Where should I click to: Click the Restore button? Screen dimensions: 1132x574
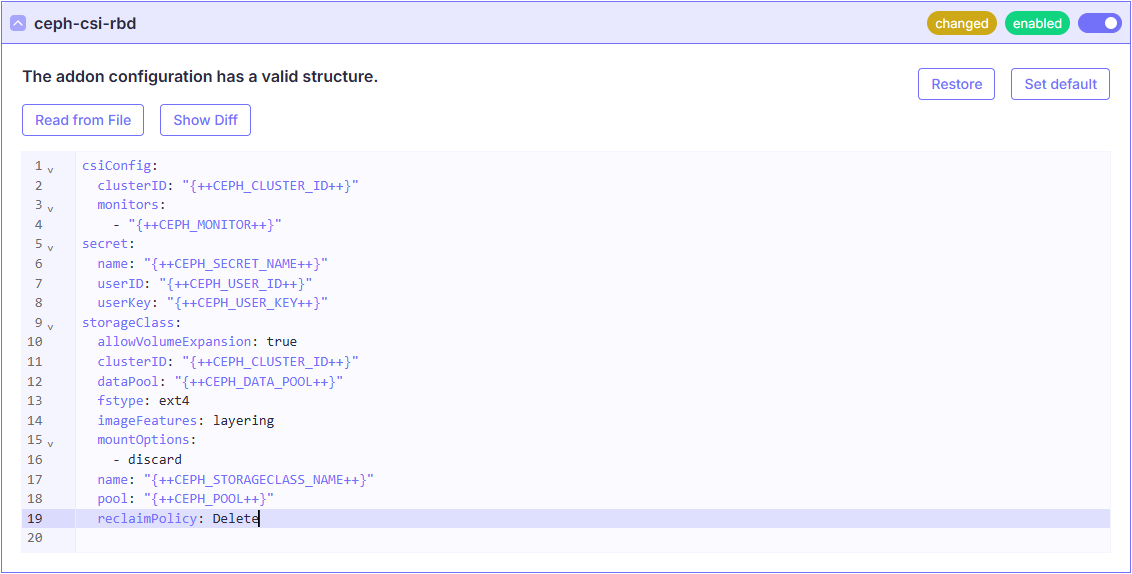point(956,84)
